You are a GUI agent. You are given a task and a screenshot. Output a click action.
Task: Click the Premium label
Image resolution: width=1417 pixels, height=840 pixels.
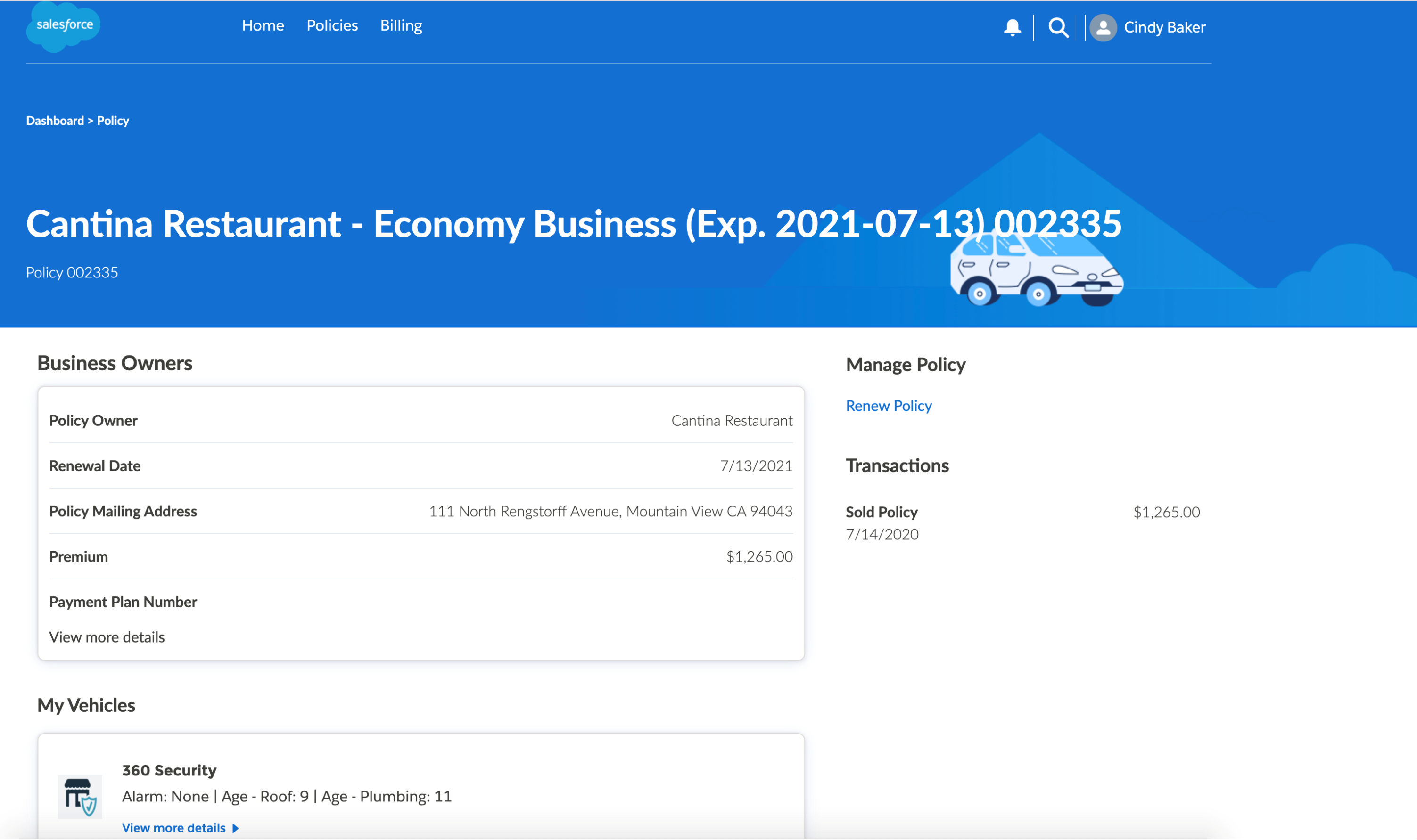coord(78,556)
